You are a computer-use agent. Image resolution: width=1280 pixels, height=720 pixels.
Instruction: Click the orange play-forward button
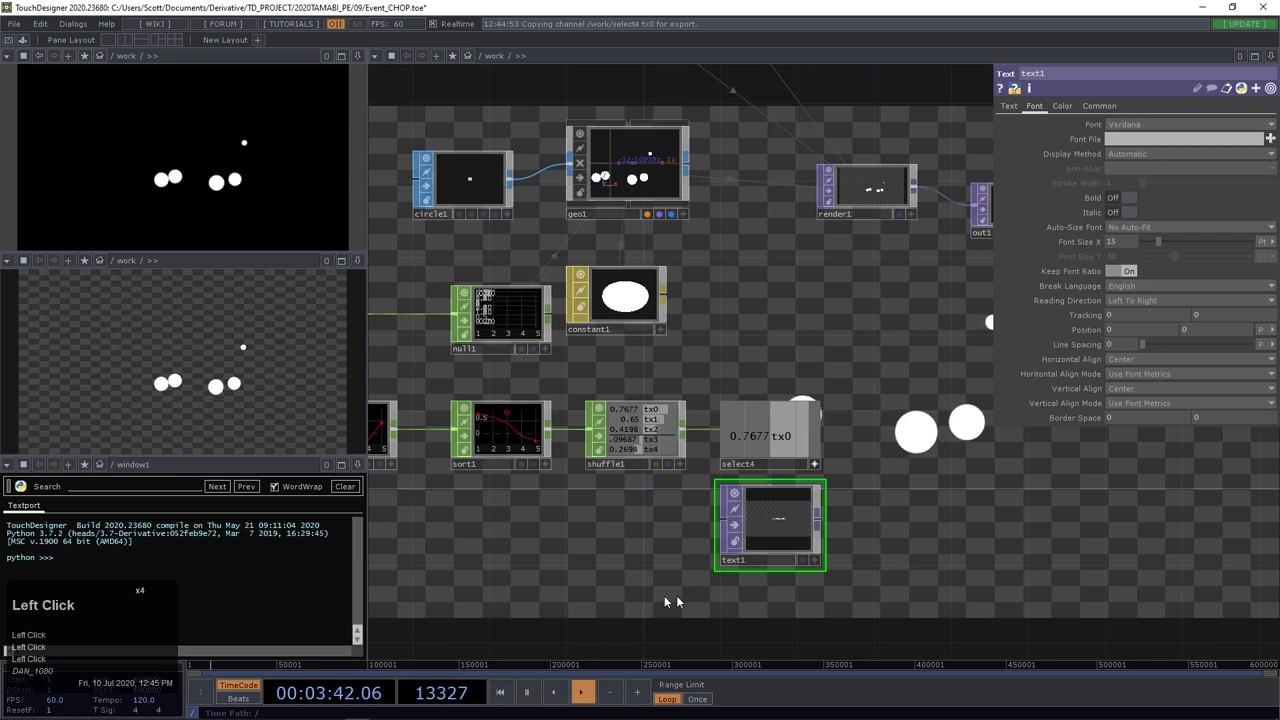coord(581,692)
